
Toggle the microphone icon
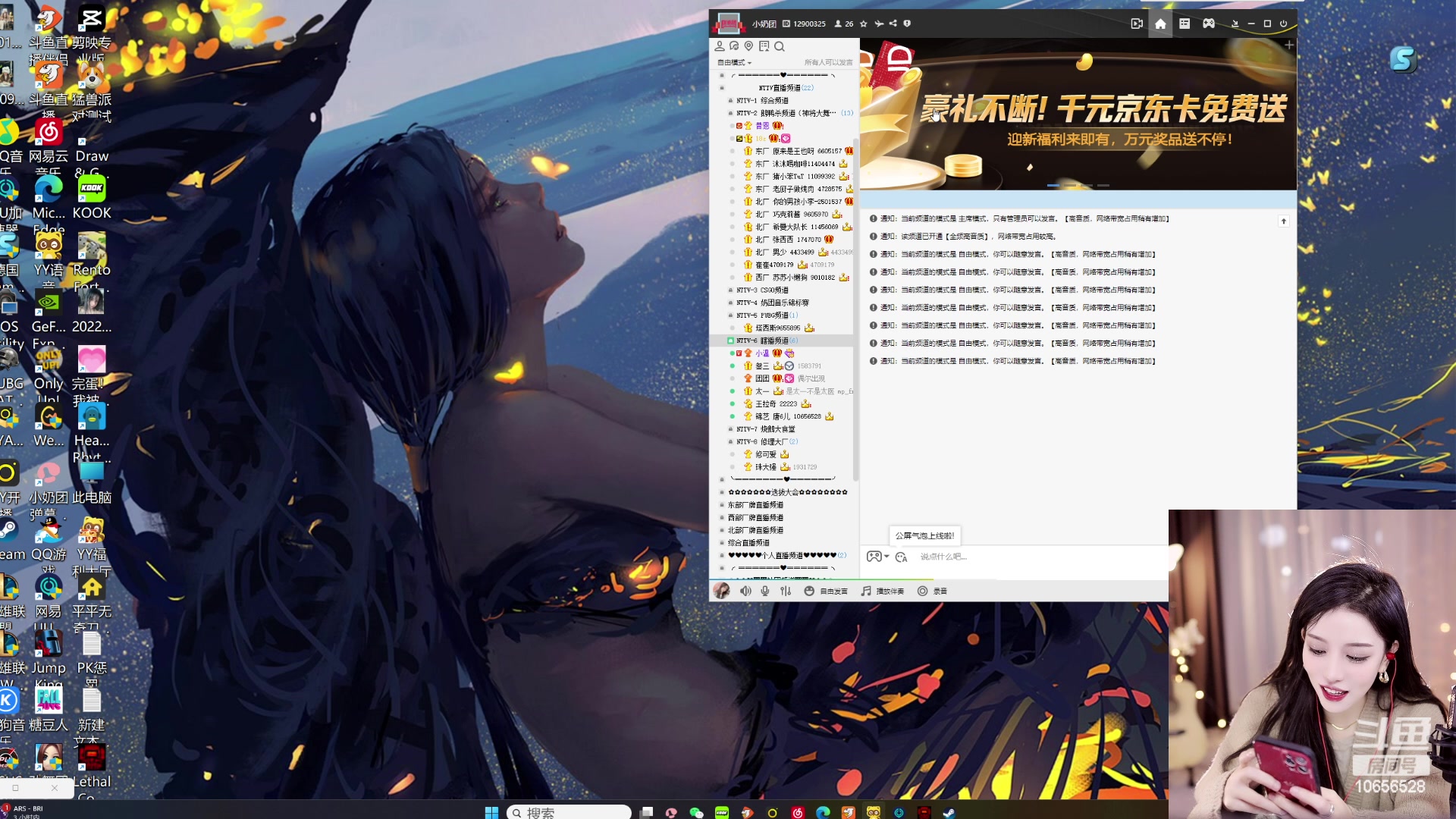coord(765,591)
